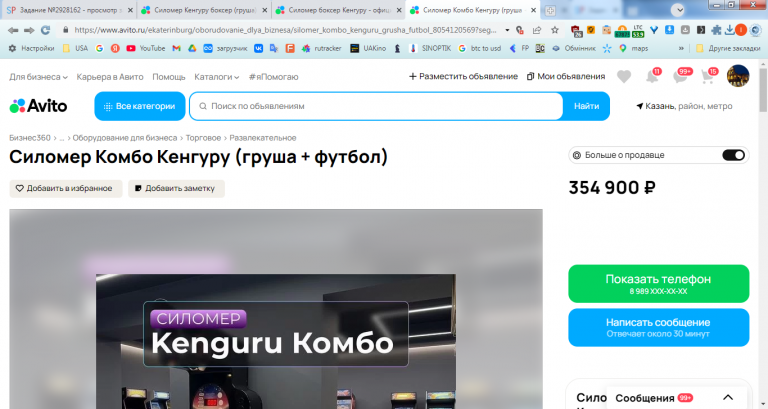The image size is (768, 409).
Task: Click 'Разместить объявление' link
Action: click(463, 76)
